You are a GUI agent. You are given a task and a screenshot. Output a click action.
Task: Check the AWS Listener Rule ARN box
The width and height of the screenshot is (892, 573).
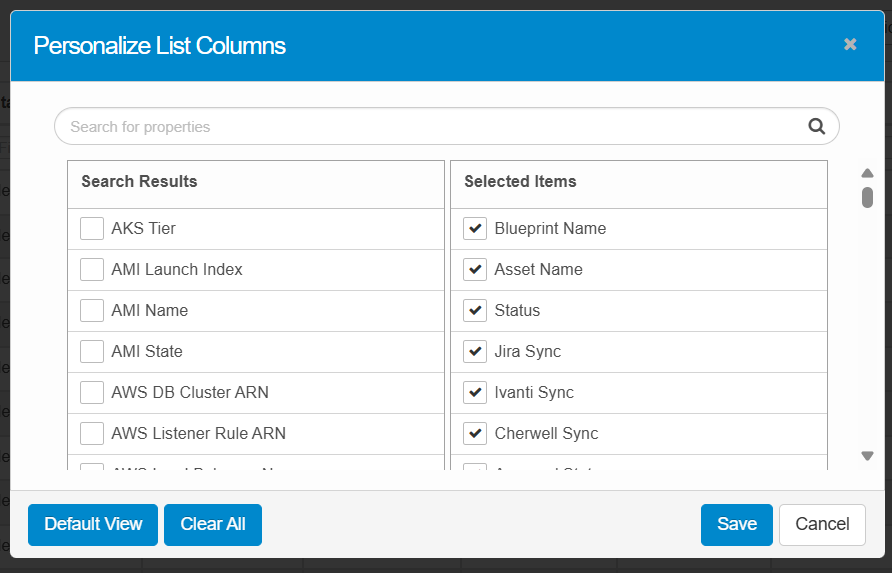92,434
